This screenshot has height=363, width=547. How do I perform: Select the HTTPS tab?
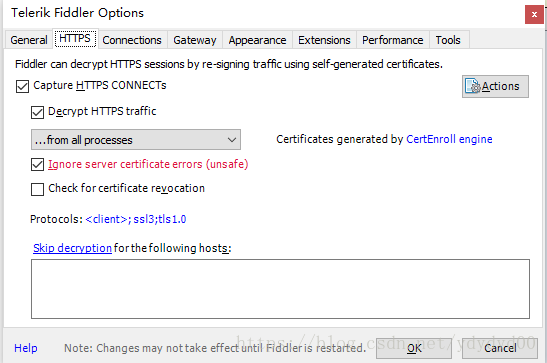[75, 38]
